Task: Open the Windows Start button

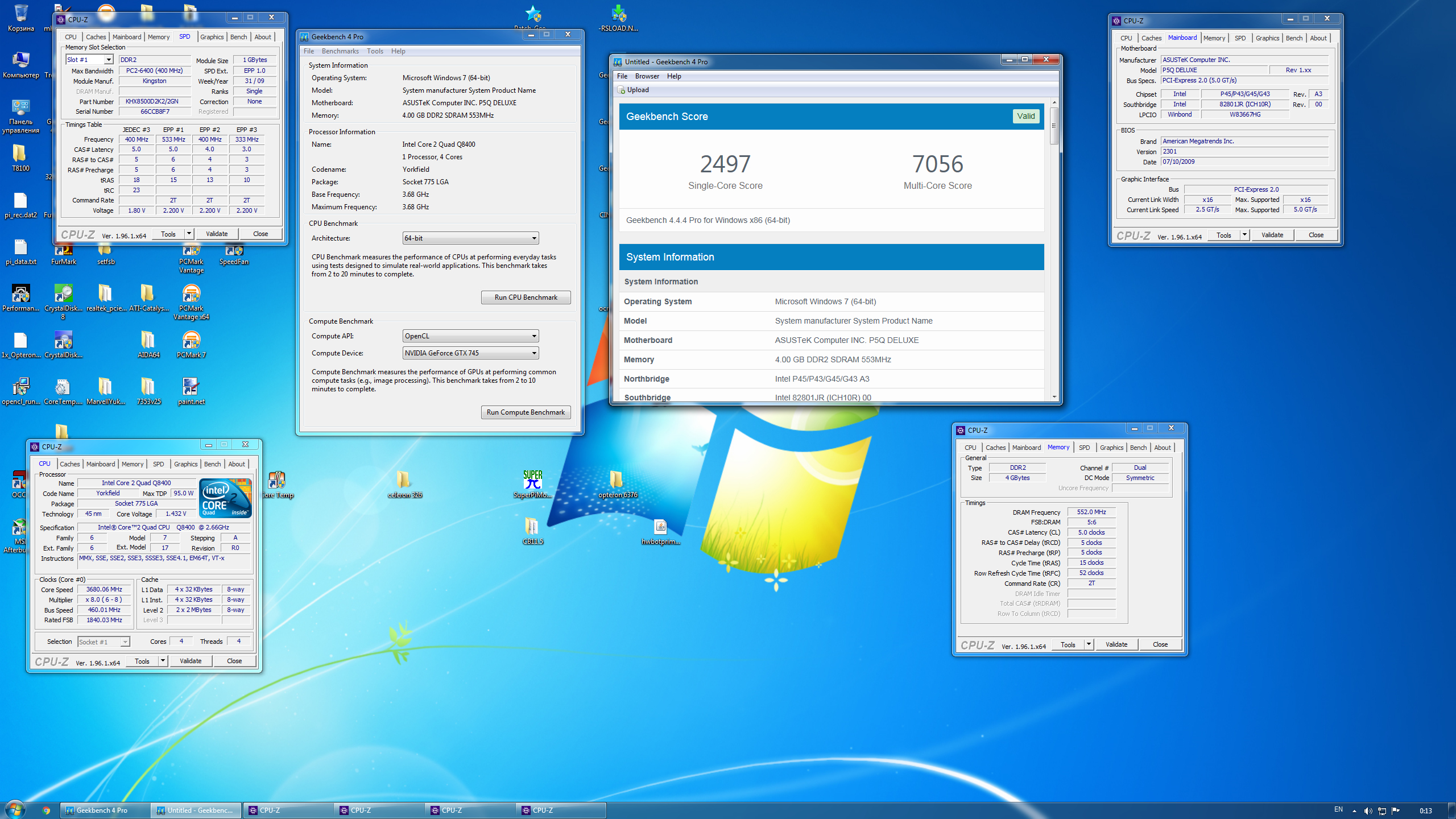Action: coord(15,810)
